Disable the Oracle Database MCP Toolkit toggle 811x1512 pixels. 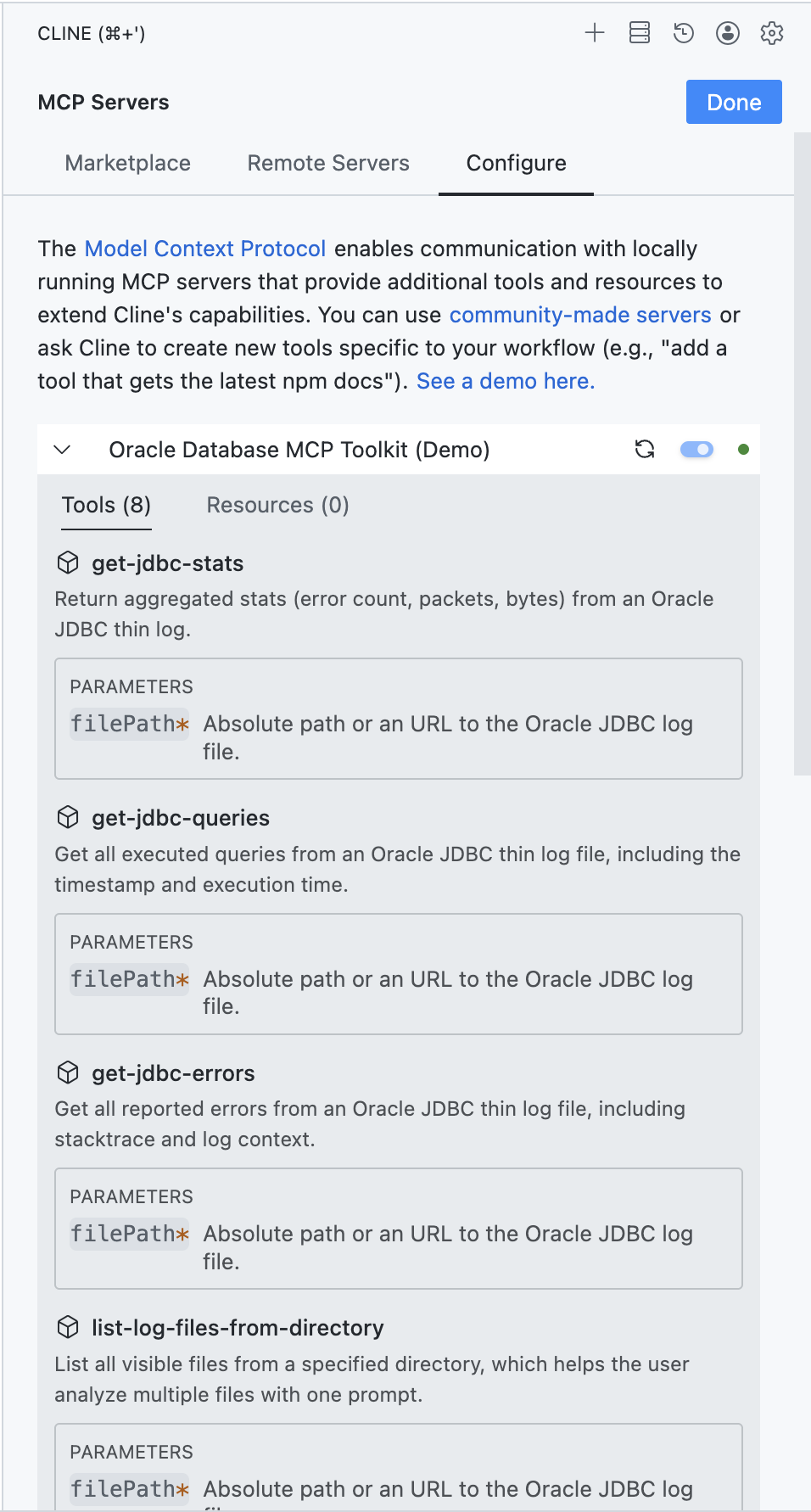point(696,450)
